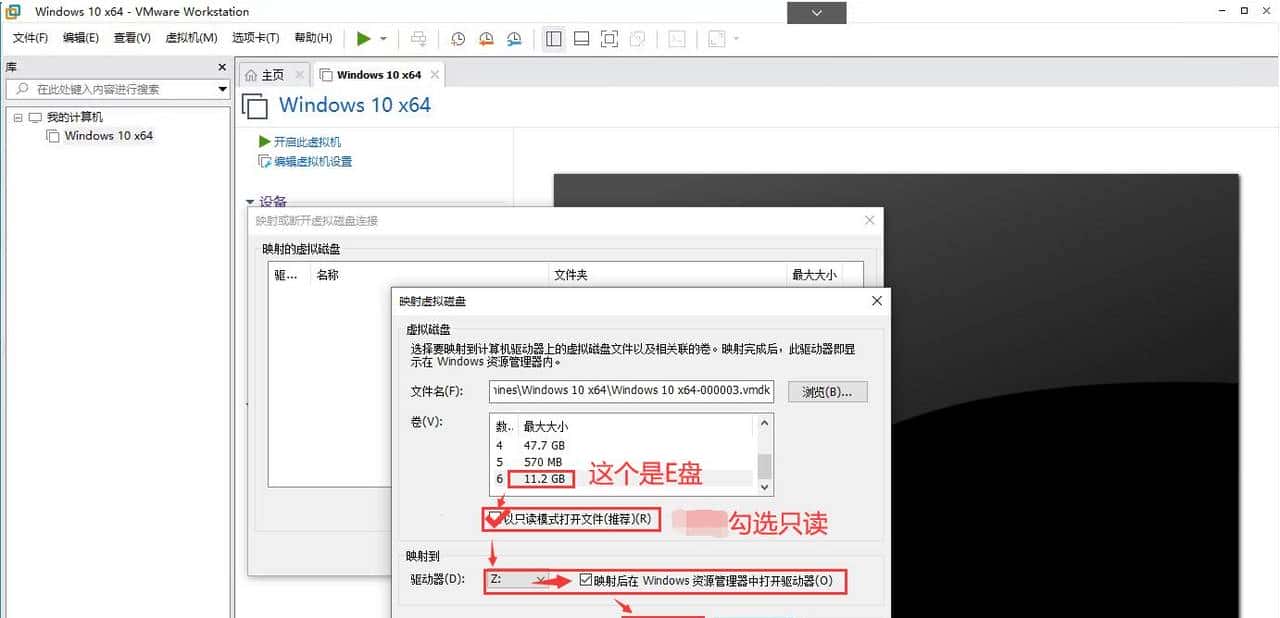
Task: Select volume 6 sized 11.2 GB
Action: pyautogui.click(x=540, y=479)
